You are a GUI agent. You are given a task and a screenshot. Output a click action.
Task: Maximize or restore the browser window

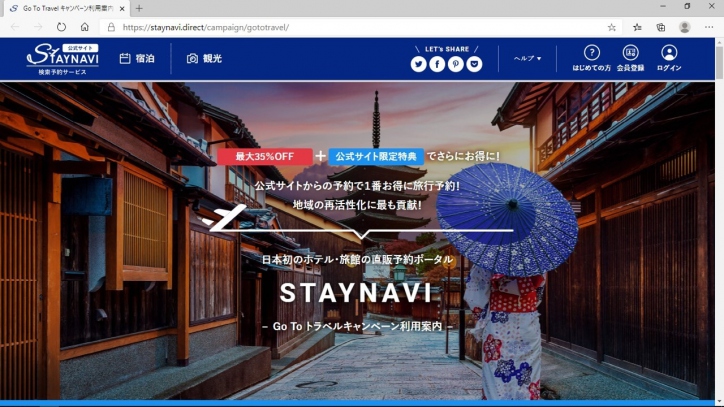(687, 6)
